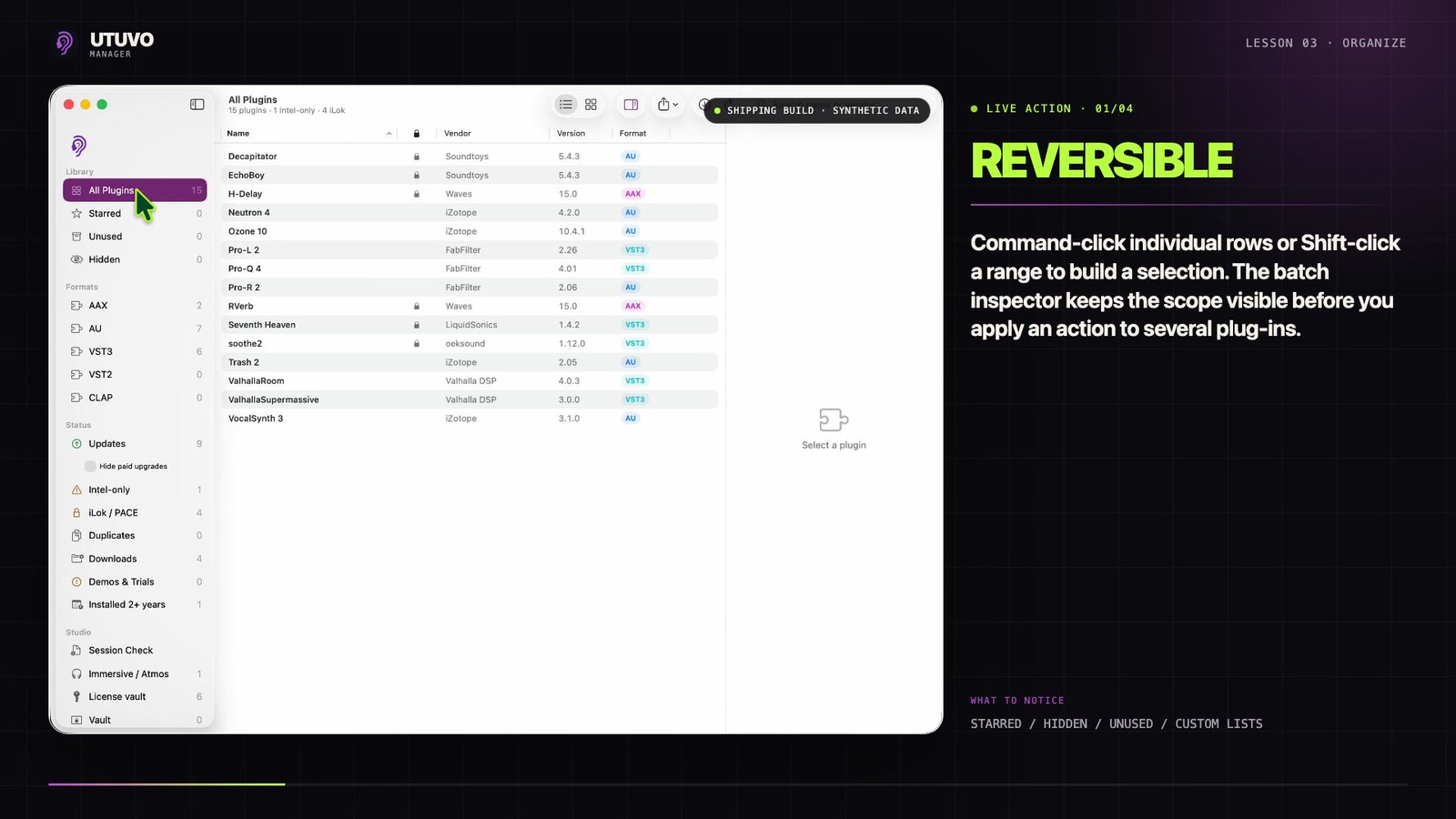Select the Pro-L 2 row
Screen dimensions: 1456x819
click(x=470, y=249)
